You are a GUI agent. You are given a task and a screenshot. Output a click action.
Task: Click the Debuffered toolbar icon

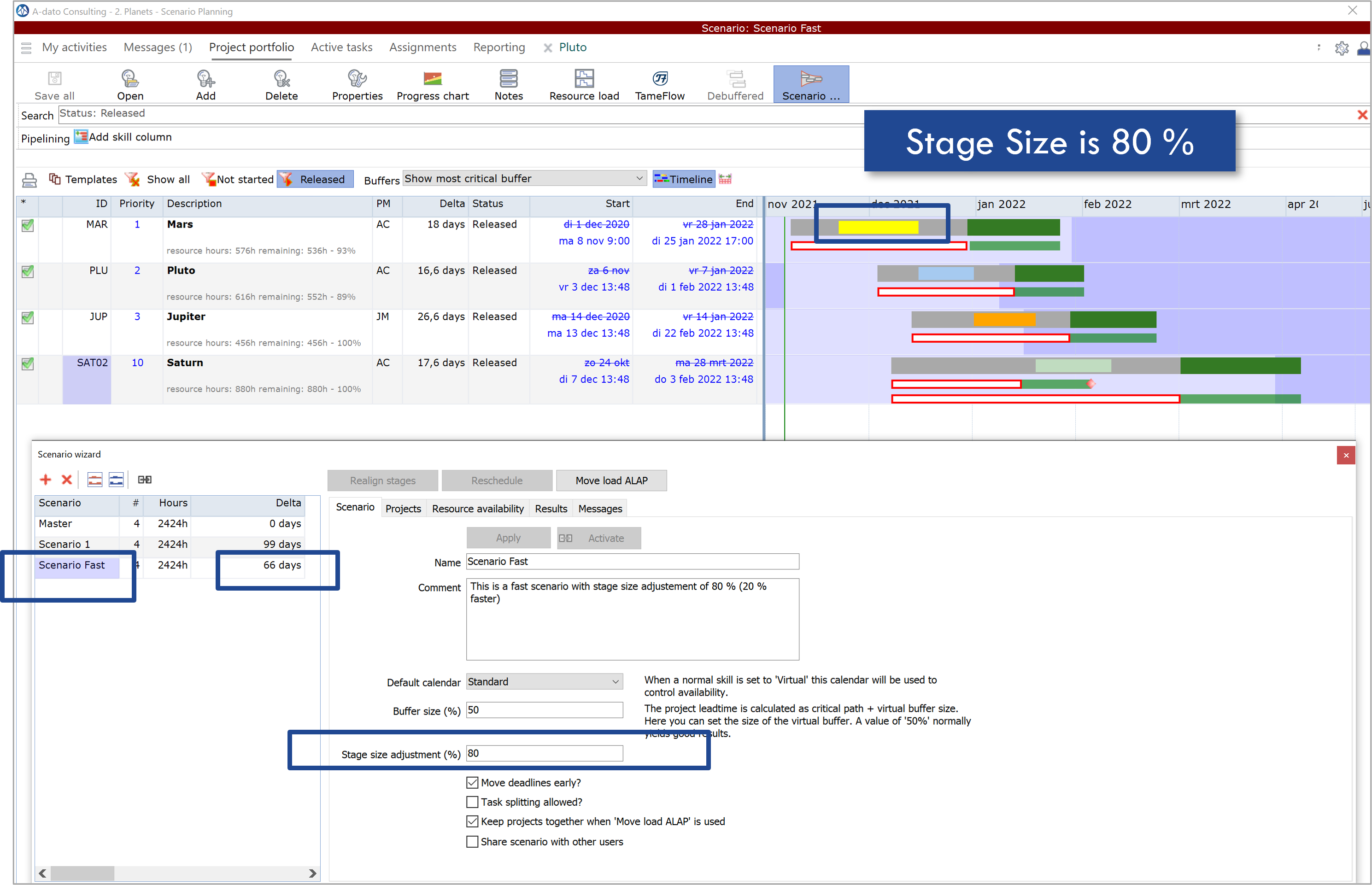[735, 84]
